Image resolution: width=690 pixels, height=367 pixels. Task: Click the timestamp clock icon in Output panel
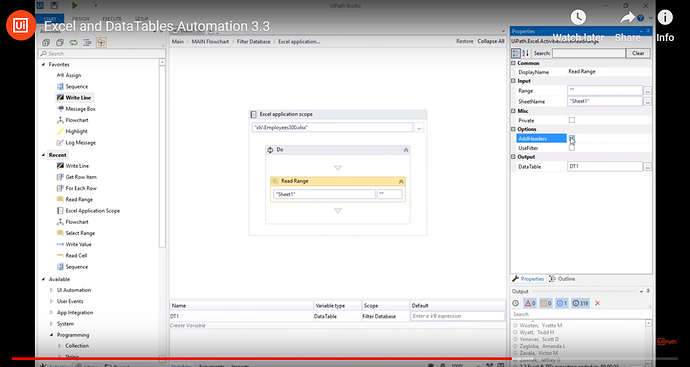point(516,303)
